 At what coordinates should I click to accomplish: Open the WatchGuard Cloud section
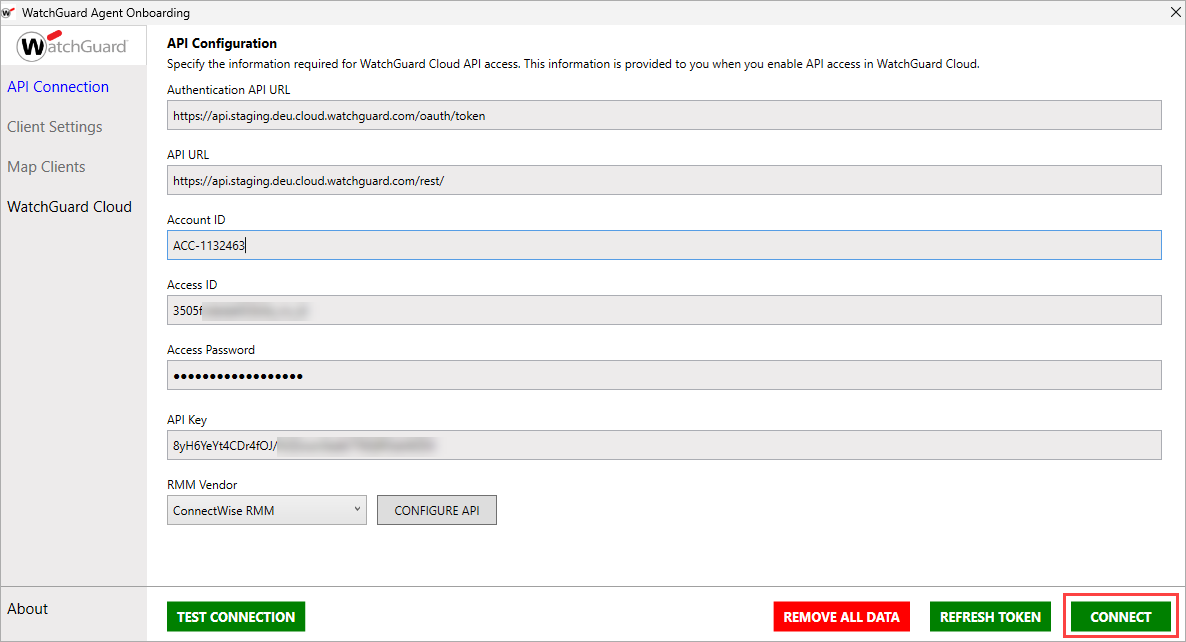tap(69, 207)
